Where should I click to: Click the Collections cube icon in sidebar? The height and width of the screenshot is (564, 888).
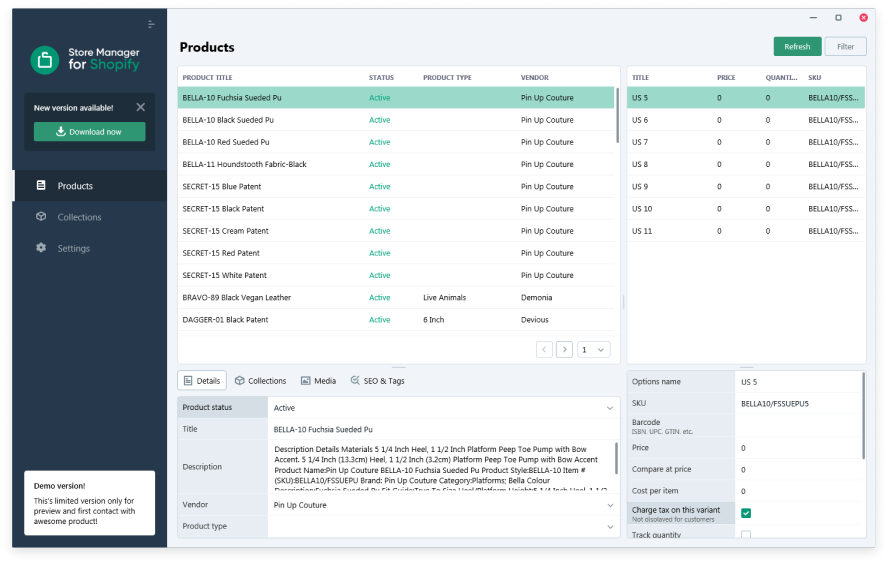point(41,216)
